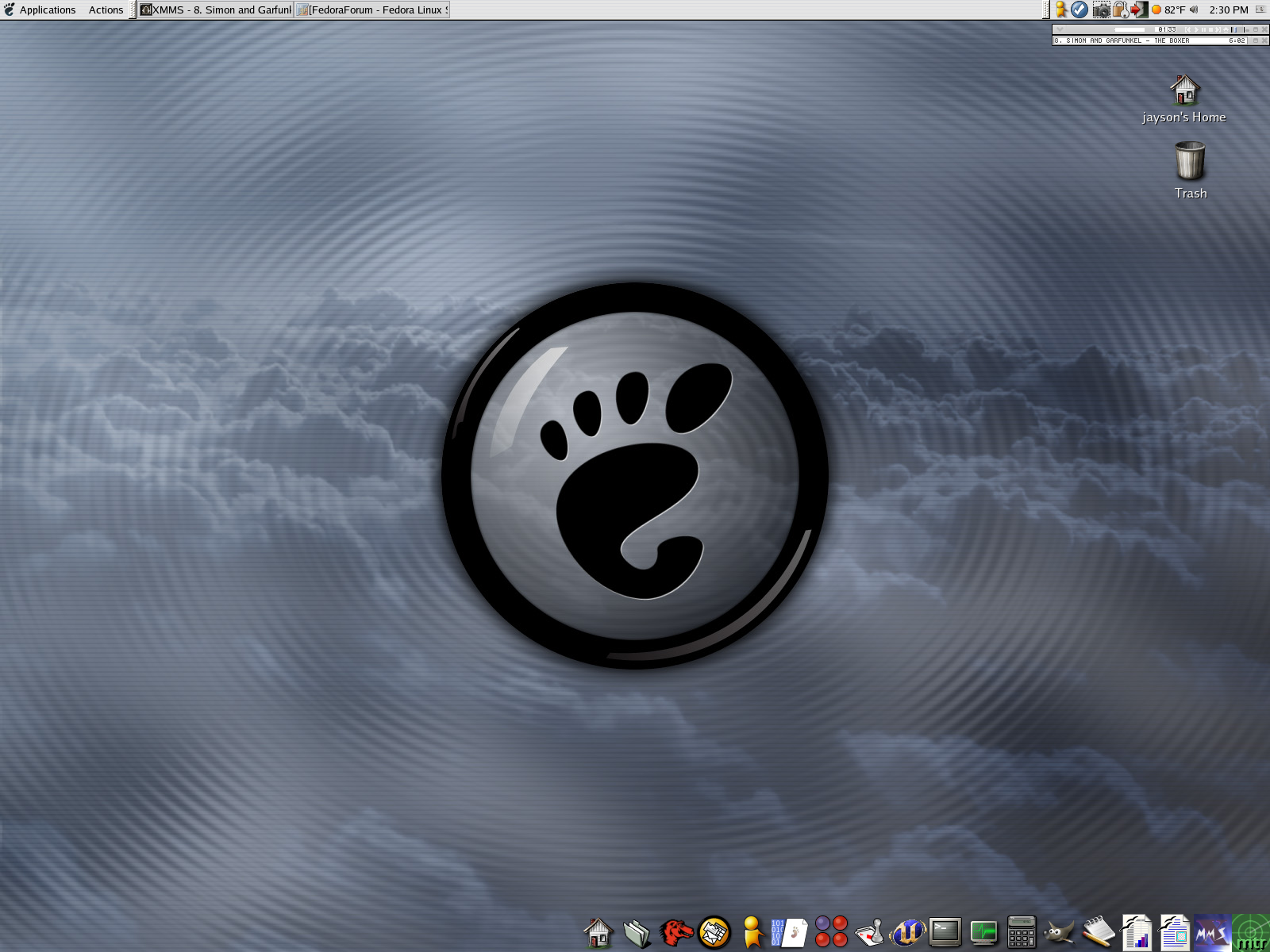Launch the Unreal Tournament icon
This screenshot has width=1270, height=952.
pos(907,932)
